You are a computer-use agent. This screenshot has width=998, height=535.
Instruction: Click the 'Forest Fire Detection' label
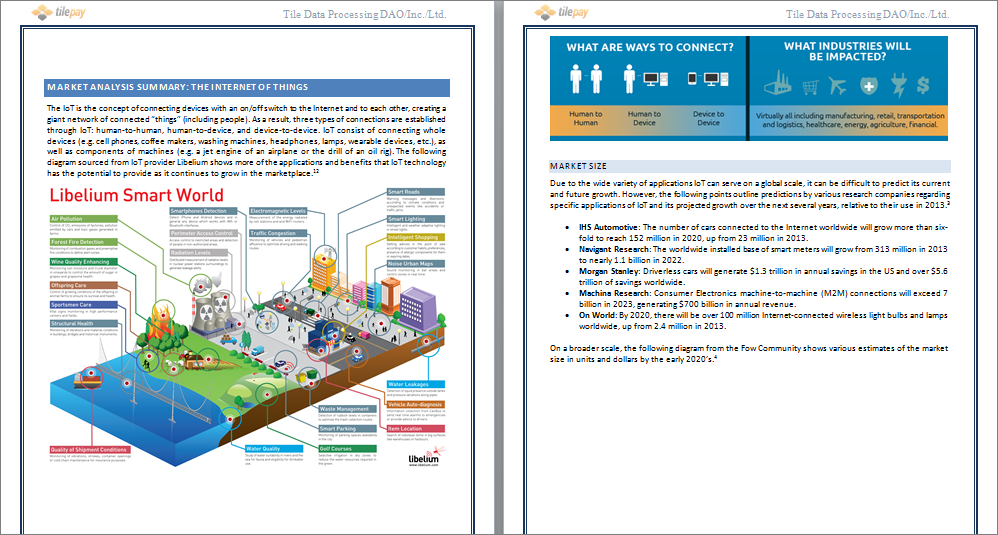pos(84,242)
